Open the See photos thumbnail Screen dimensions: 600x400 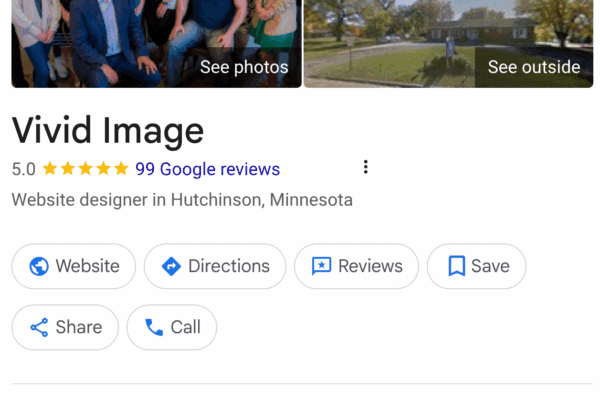(157, 44)
